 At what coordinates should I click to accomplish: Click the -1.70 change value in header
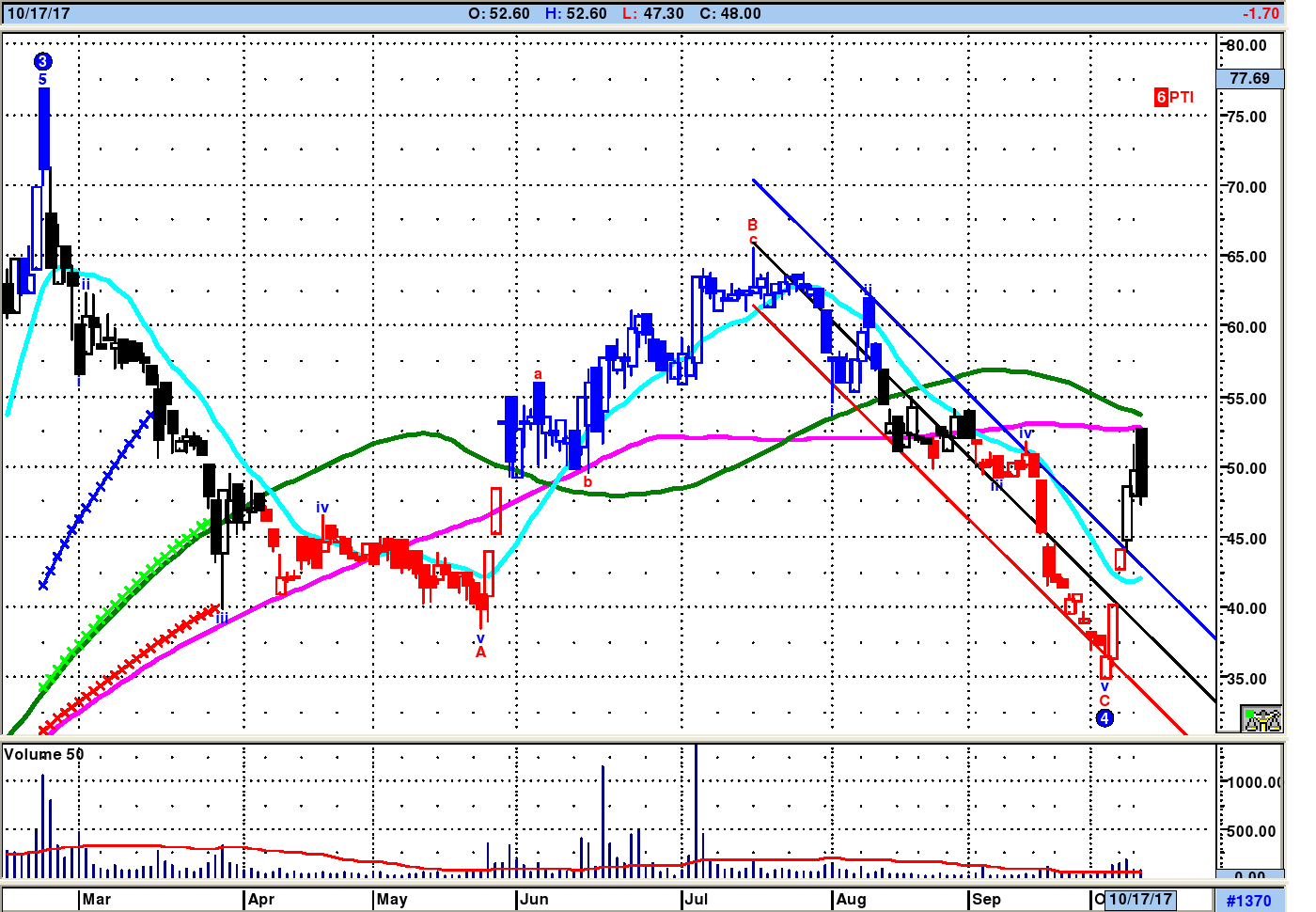pyautogui.click(x=1261, y=13)
